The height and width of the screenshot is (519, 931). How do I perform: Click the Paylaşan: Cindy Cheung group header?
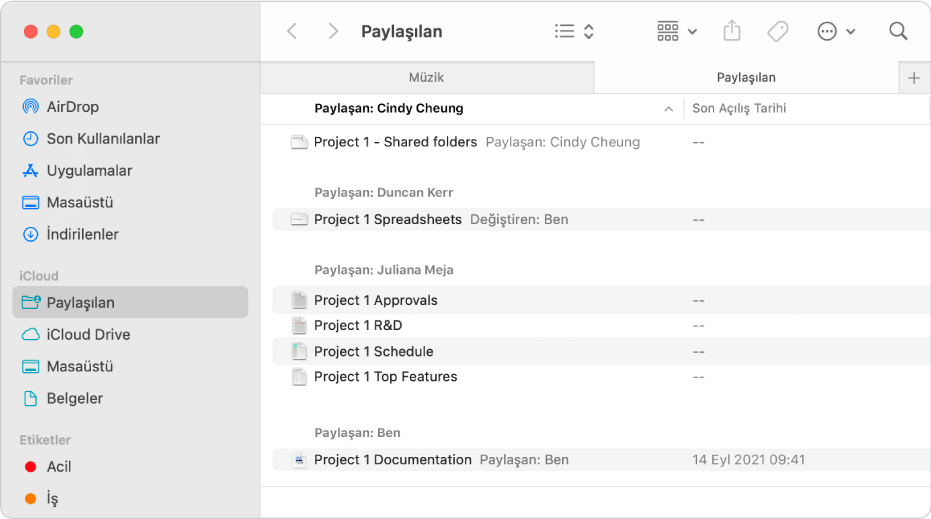(389, 108)
